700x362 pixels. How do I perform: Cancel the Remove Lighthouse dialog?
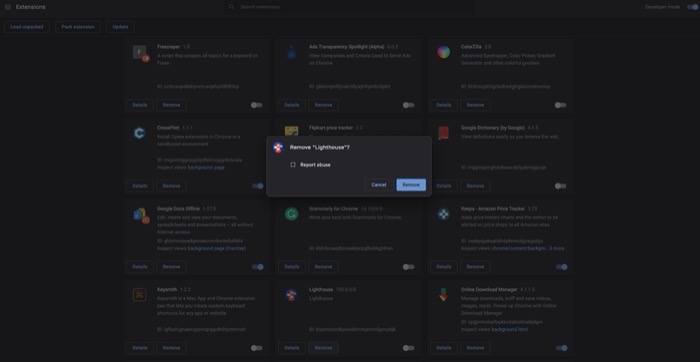pos(379,185)
